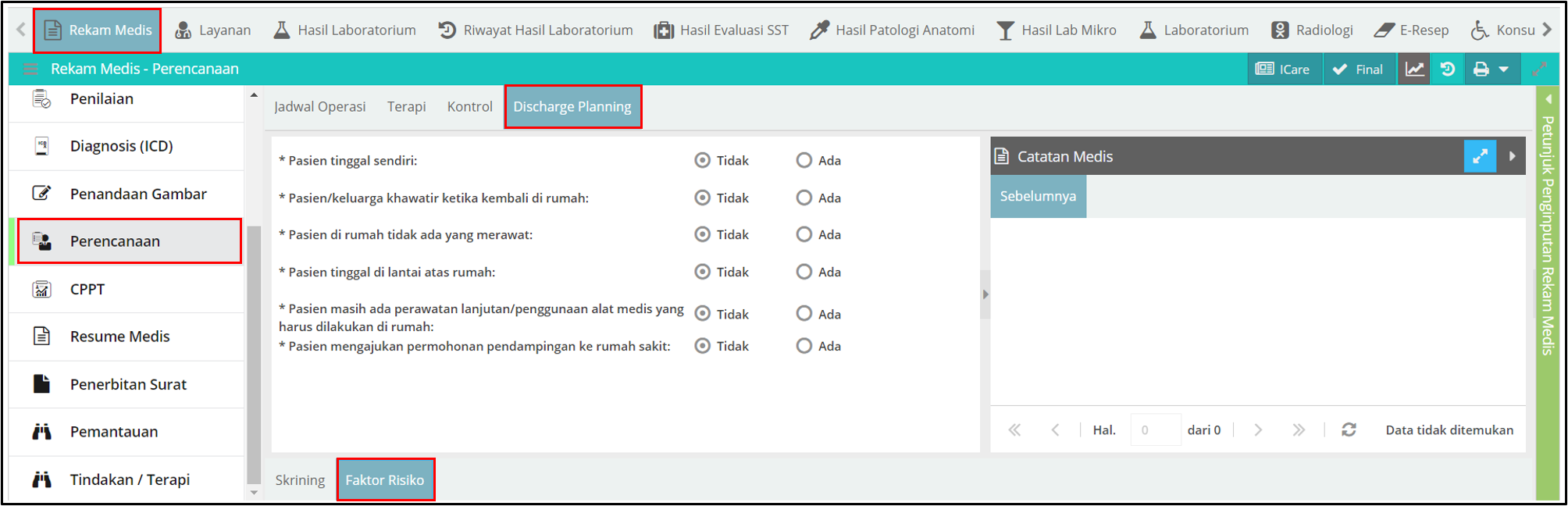The height and width of the screenshot is (506, 1568).
Task: Select Tidak for Pasien tinggal sendiri
Action: click(x=703, y=161)
